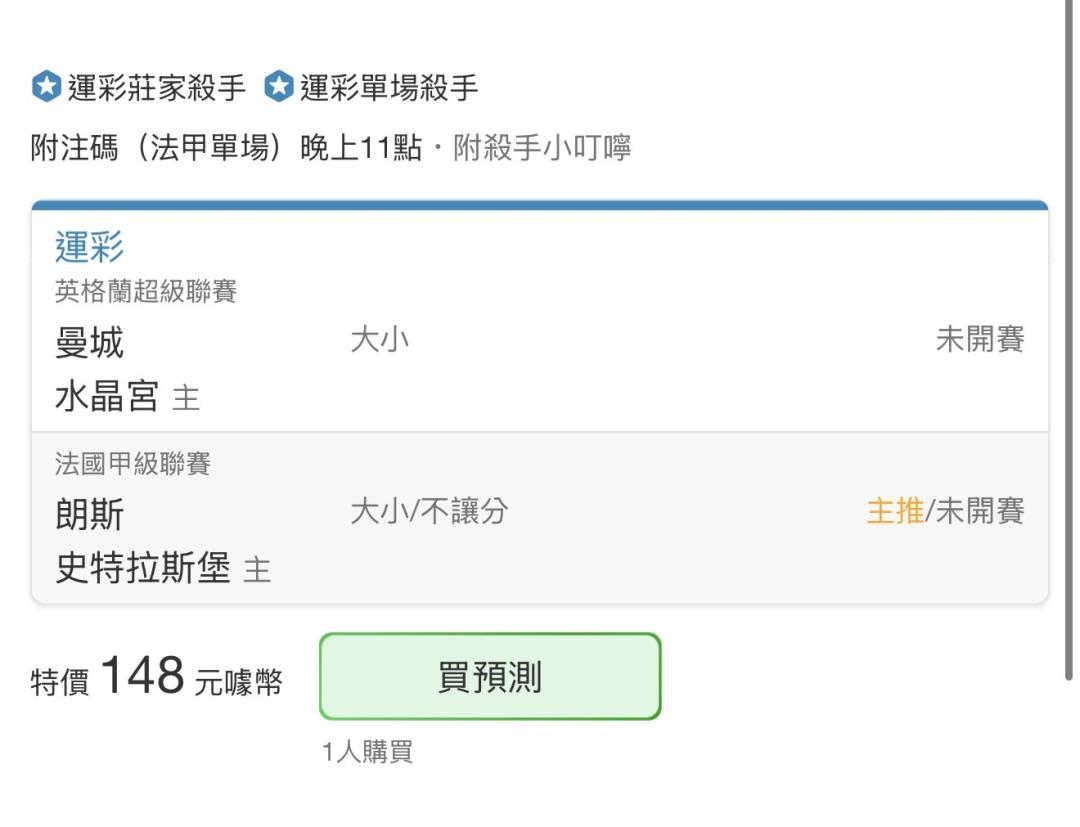Image resolution: width=1080 pixels, height=827 pixels.
Task: Click the 買預測 button
Action: click(490, 676)
